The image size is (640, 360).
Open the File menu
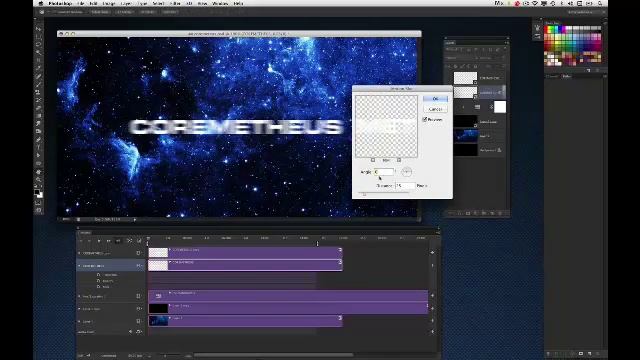coord(81,3)
